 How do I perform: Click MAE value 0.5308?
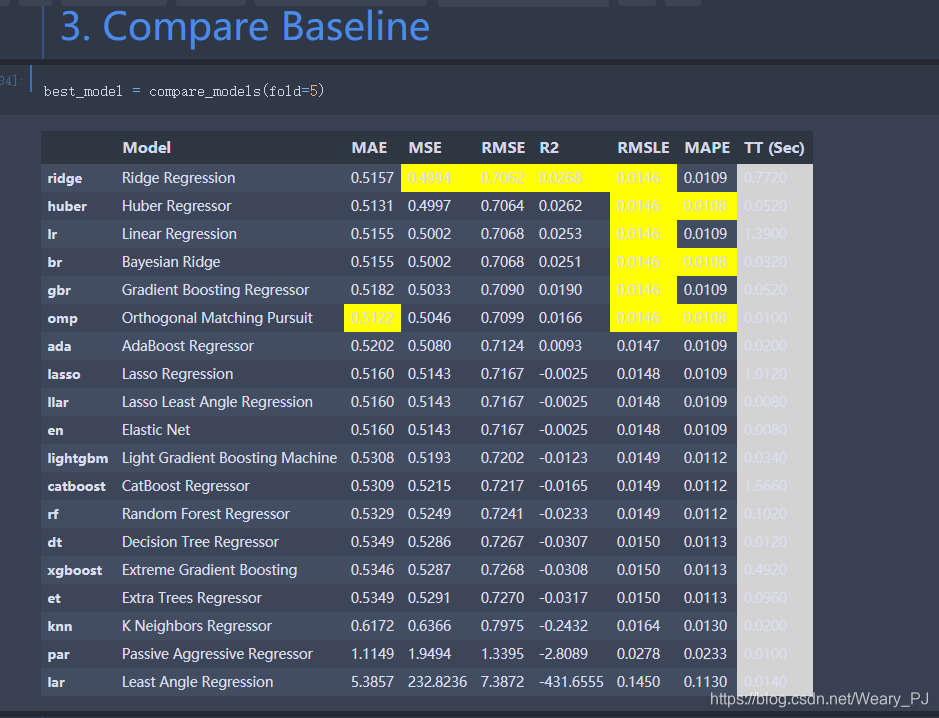[x=372, y=458]
